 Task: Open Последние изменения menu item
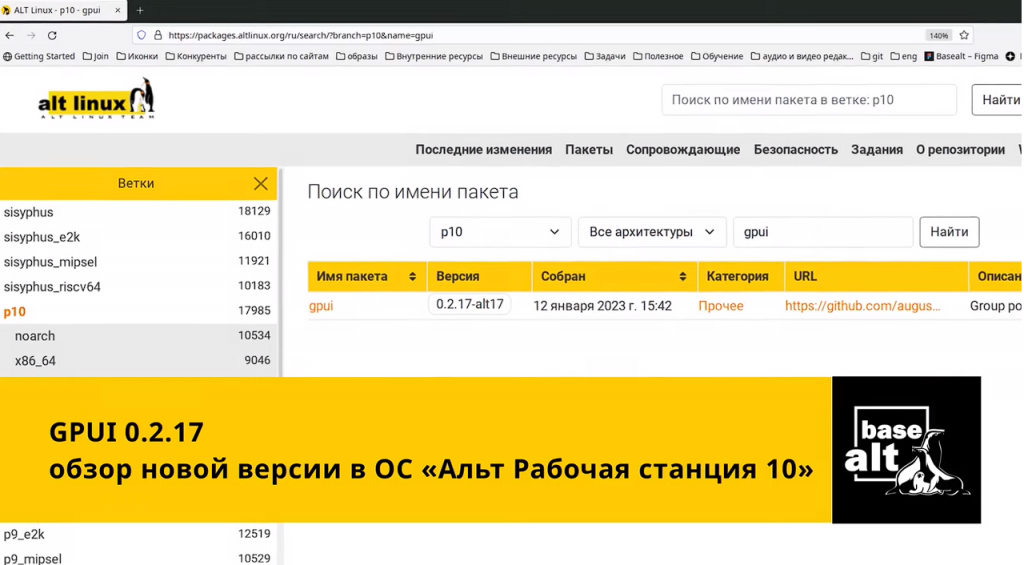[483, 150]
